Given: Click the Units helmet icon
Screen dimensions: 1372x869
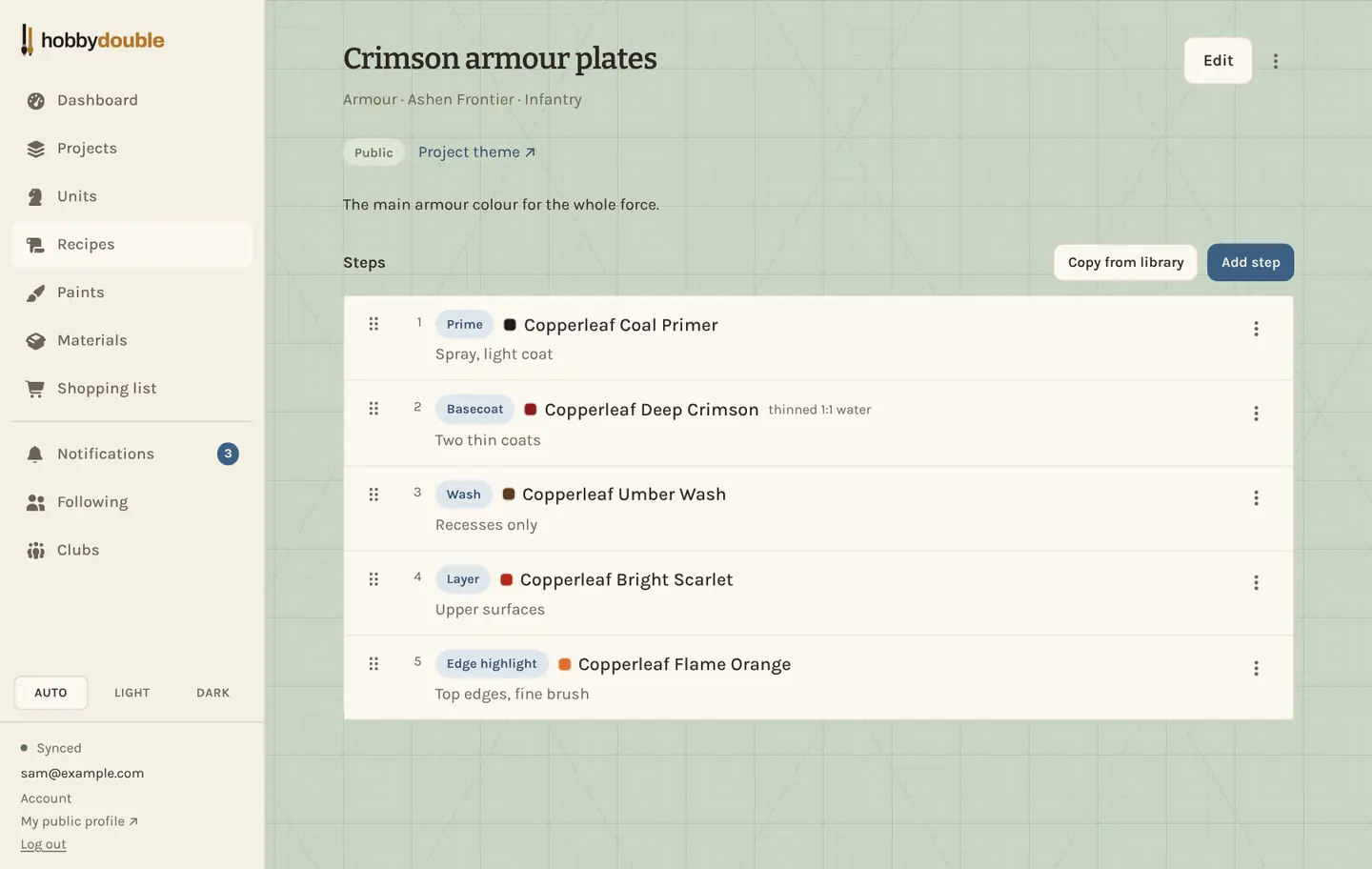Looking at the screenshot, I should (x=36, y=196).
